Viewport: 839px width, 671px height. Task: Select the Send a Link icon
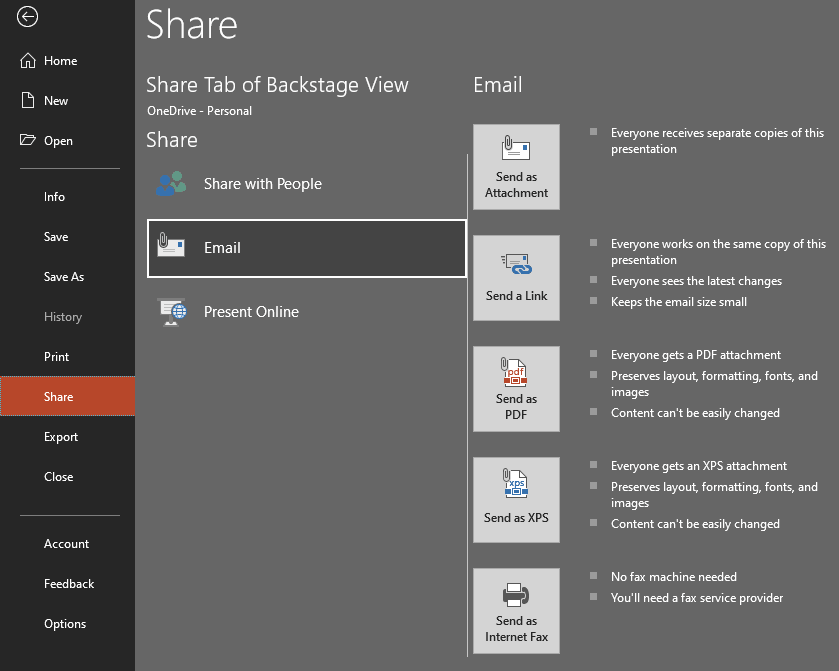516,259
